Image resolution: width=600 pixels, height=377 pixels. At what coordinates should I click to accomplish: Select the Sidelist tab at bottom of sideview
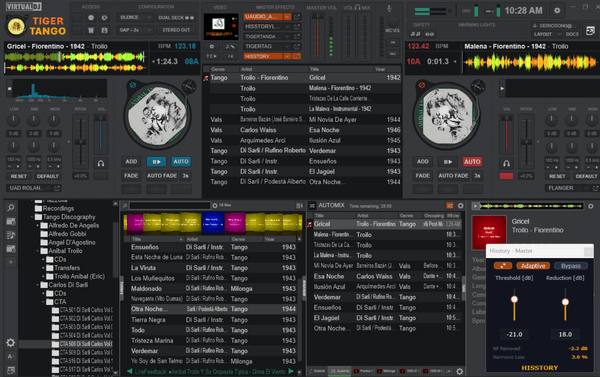318,371
